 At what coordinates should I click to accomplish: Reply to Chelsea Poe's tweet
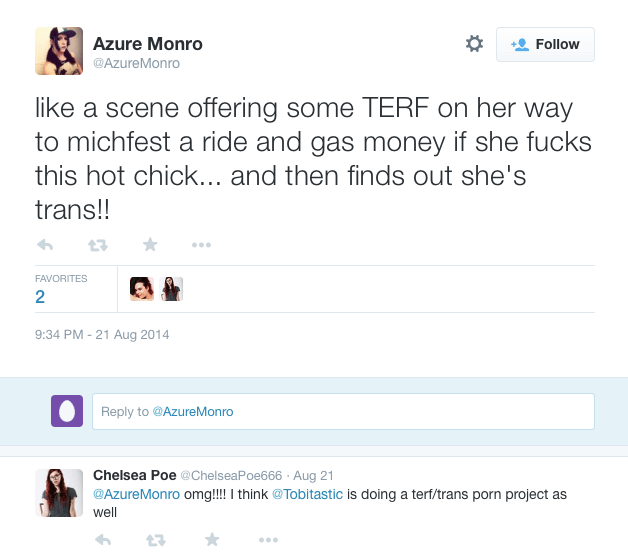pos(102,540)
